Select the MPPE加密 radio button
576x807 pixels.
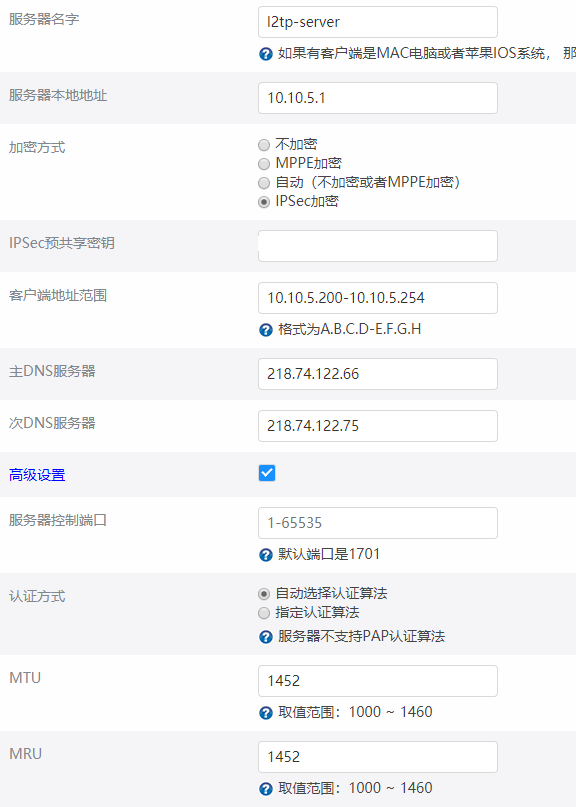pyautogui.click(x=264, y=164)
